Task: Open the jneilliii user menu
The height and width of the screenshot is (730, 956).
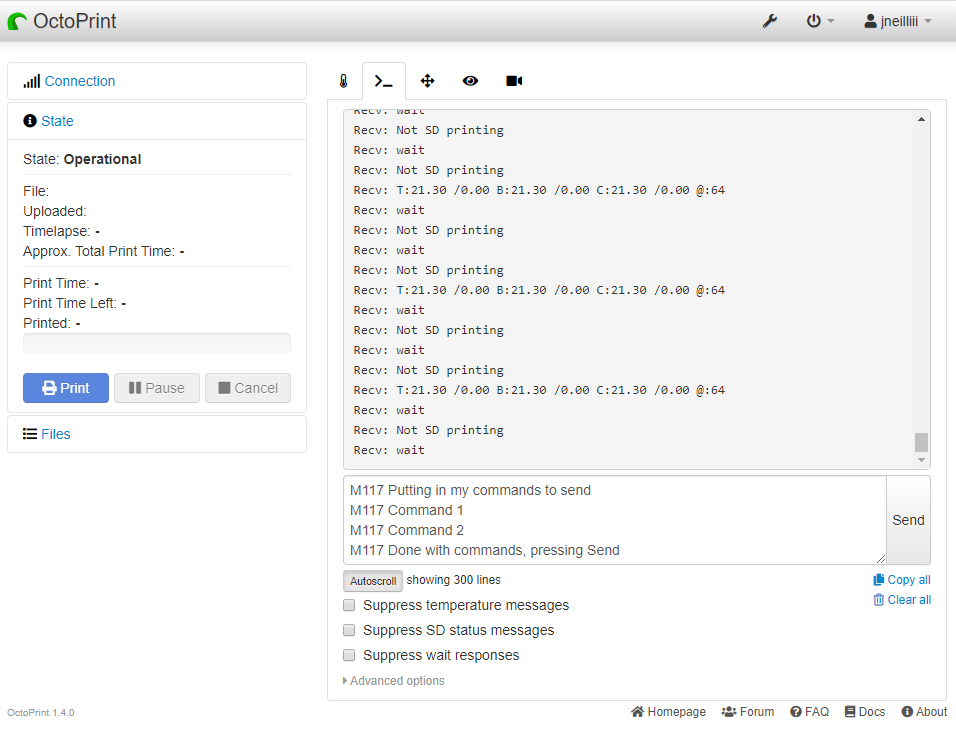Action: coord(897,21)
